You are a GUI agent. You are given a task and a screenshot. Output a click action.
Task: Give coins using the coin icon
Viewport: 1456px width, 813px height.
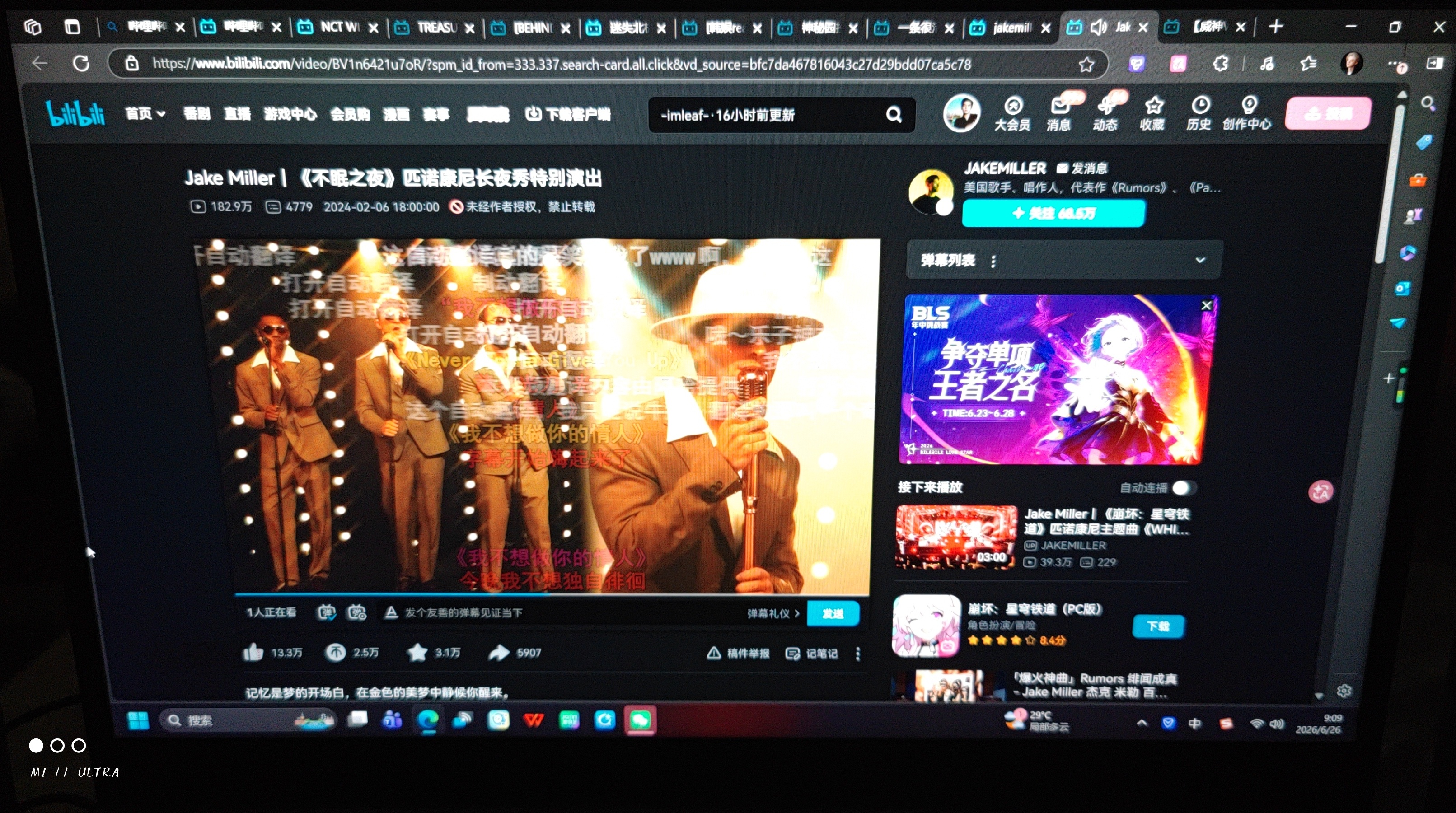(x=335, y=653)
